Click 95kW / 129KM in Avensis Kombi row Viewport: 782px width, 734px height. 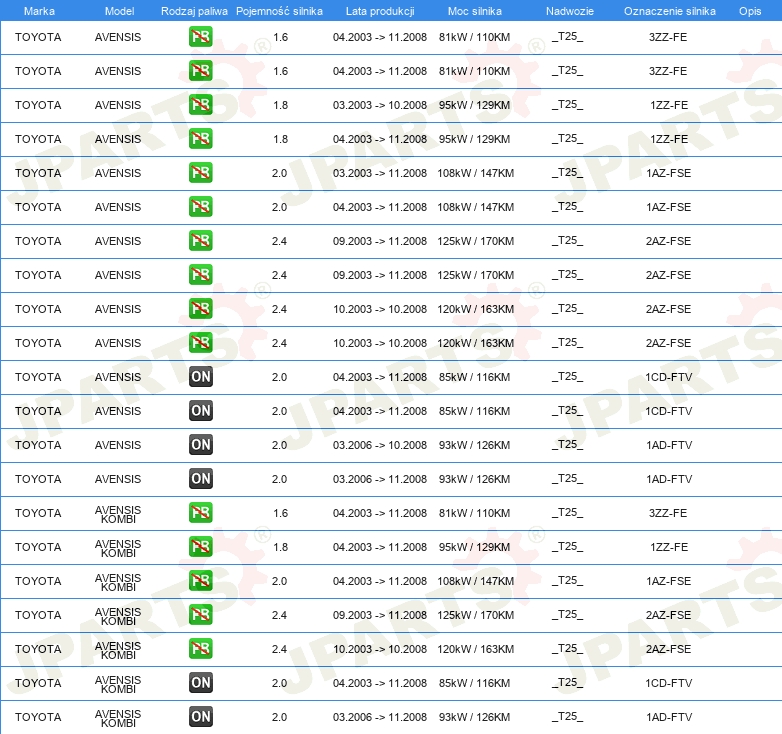click(x=475, y=547)
